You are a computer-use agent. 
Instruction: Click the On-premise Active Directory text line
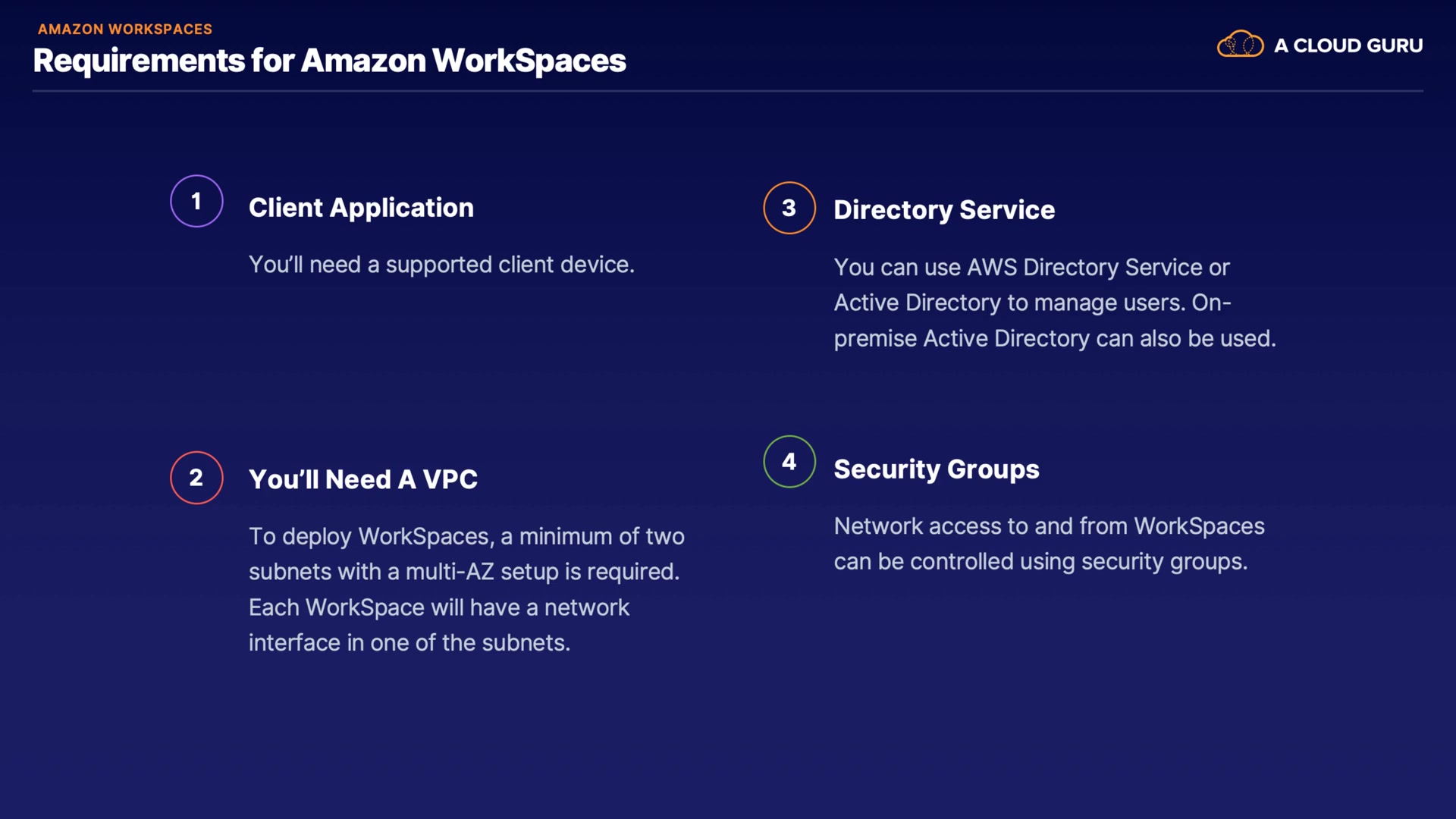pyautogui.click(x=1054, y=338)
